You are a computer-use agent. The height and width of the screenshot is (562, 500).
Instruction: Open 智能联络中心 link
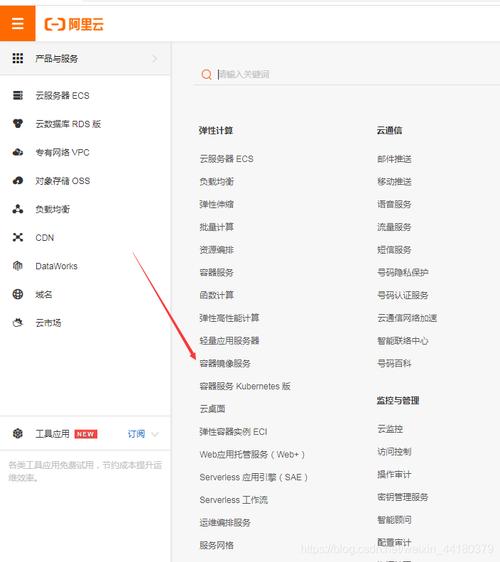pyautogui.click(x=403, y=340)
